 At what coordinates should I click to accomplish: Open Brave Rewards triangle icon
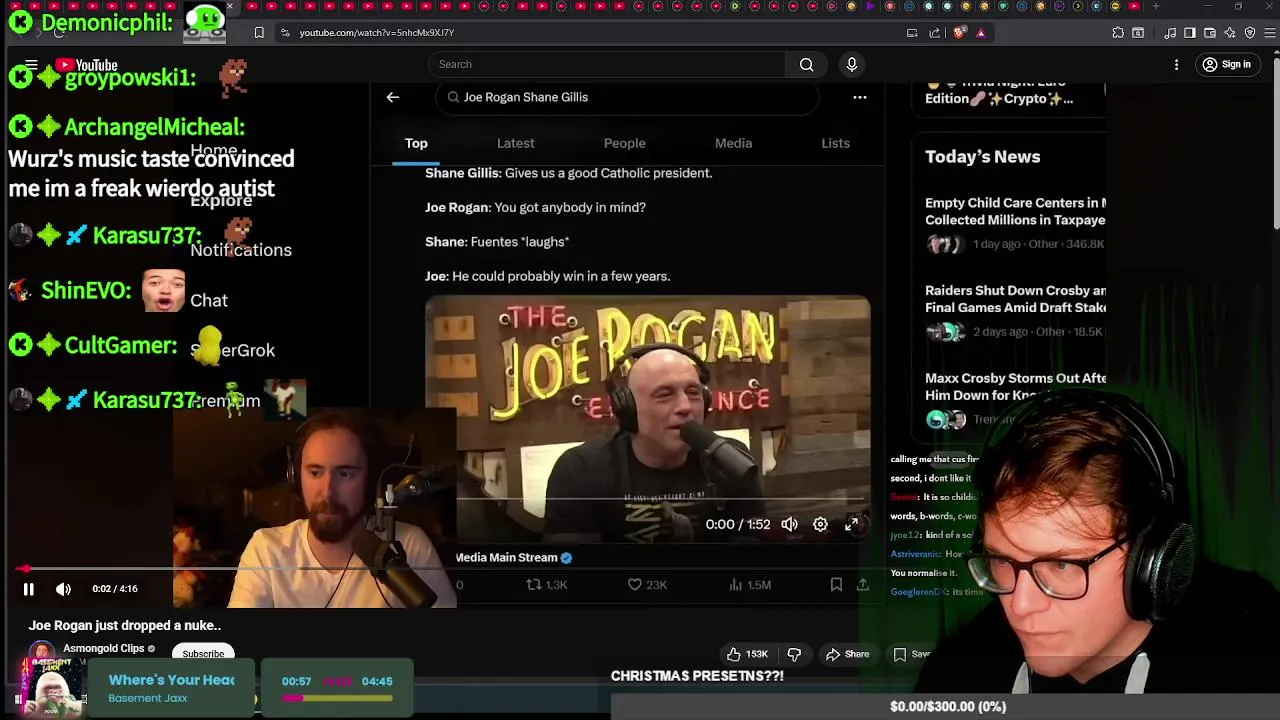coord(981,33)
